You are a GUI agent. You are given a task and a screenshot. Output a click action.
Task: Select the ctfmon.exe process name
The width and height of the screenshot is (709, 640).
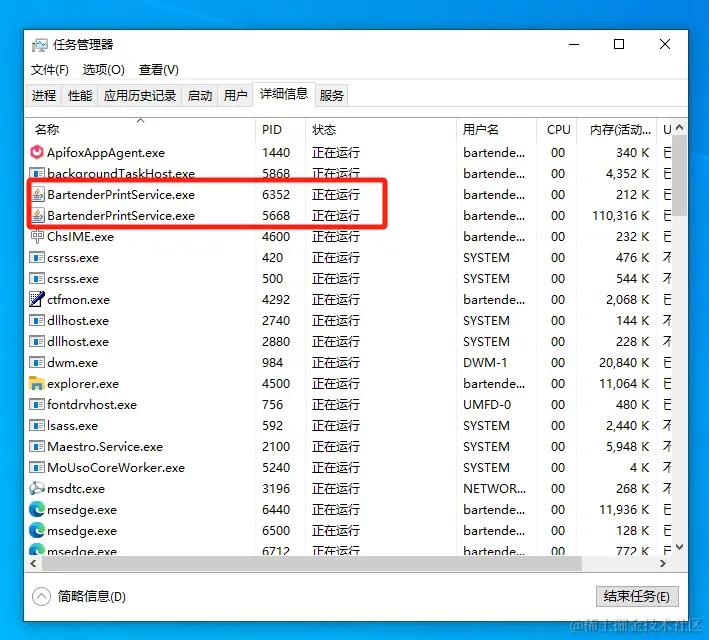coord(78,300)
